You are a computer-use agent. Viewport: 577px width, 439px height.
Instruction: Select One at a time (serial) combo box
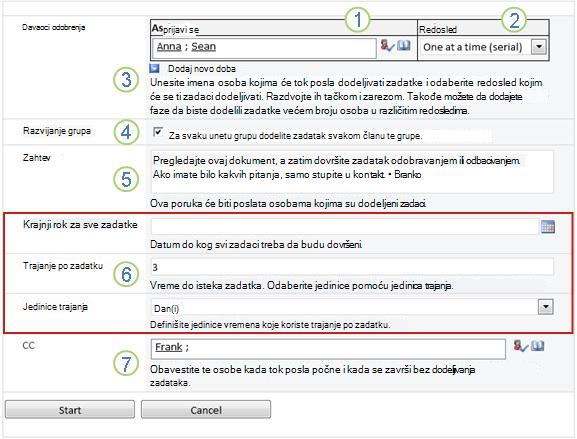click(483, 47)
